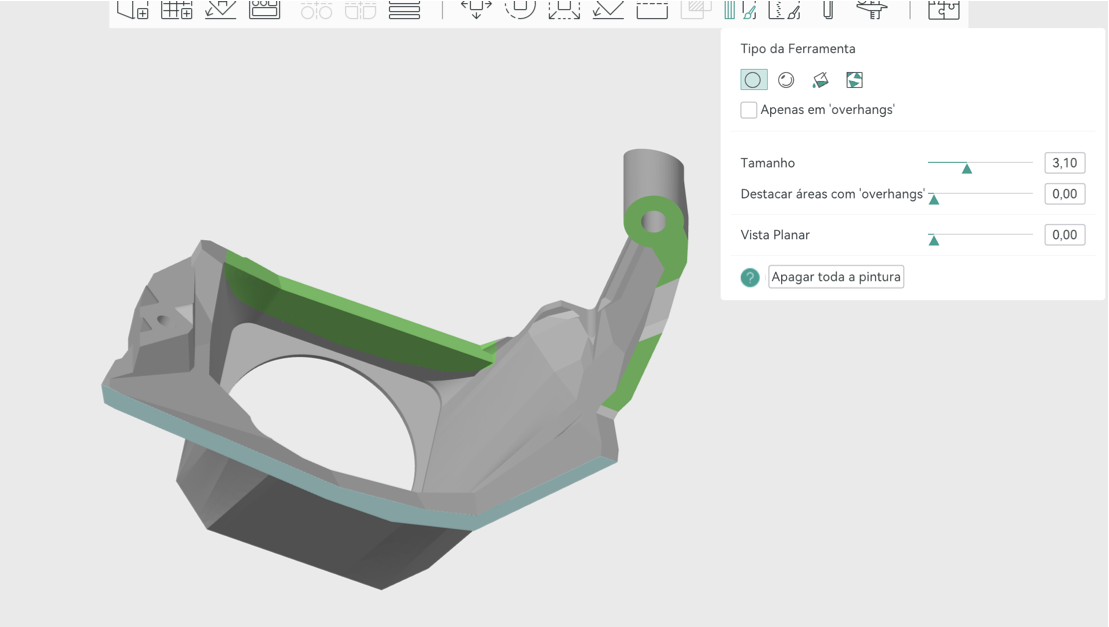1109x627 pixels.
Task: Activate the Scale tool in toolbar
Action: [x=564, y=10]
